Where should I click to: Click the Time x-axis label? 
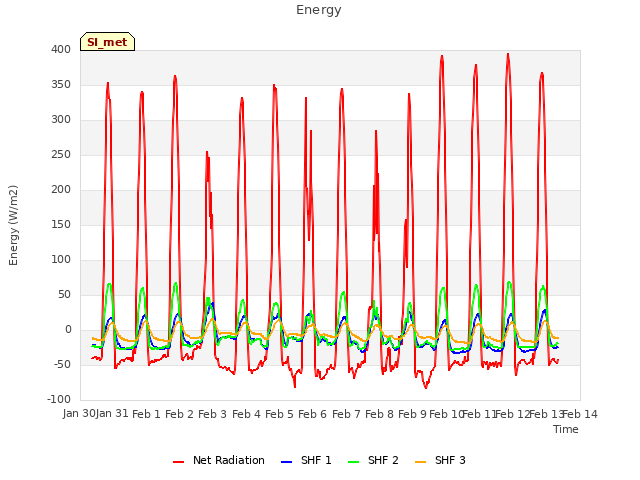(566, 429)
